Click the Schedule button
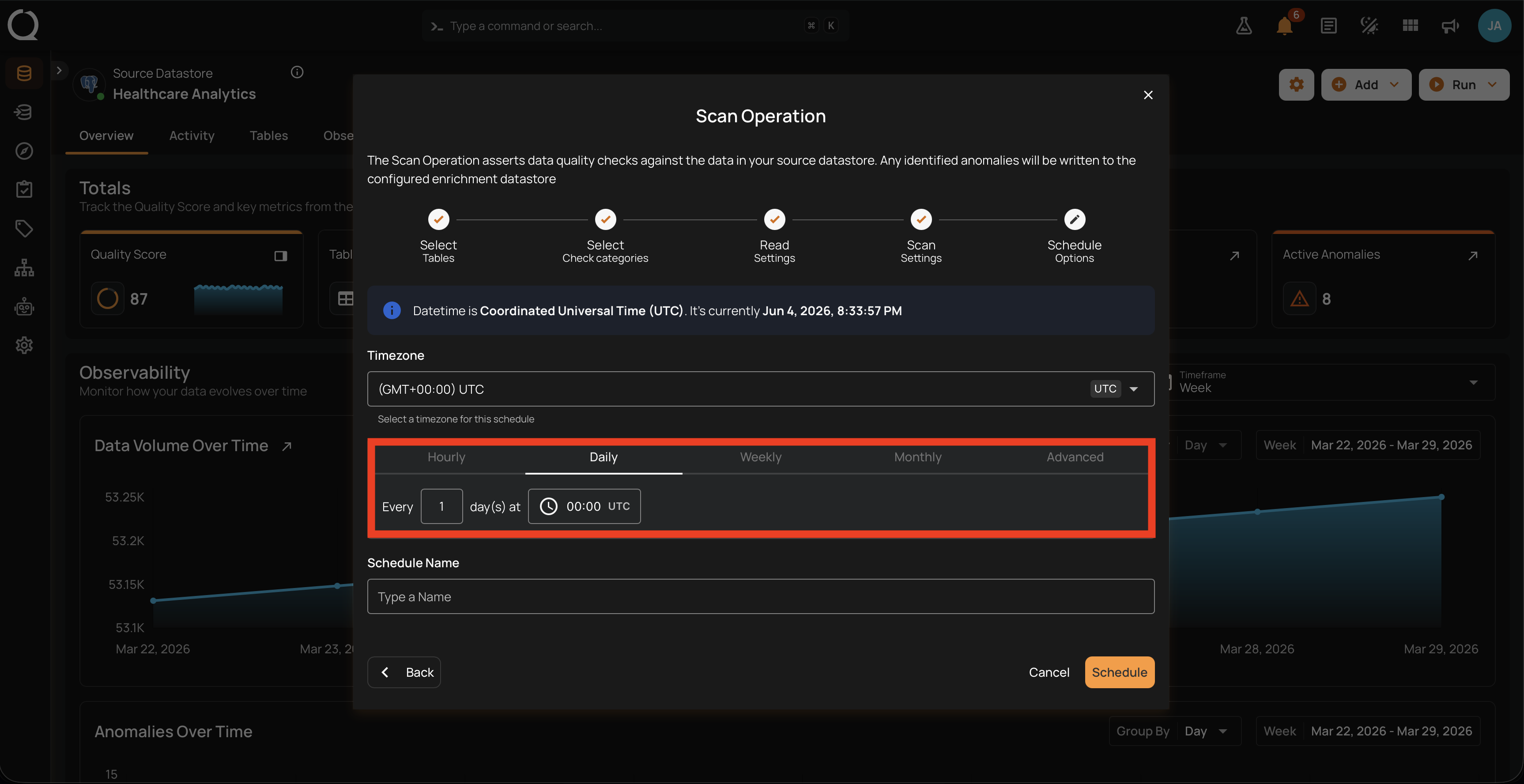 tap(1119, 672)
